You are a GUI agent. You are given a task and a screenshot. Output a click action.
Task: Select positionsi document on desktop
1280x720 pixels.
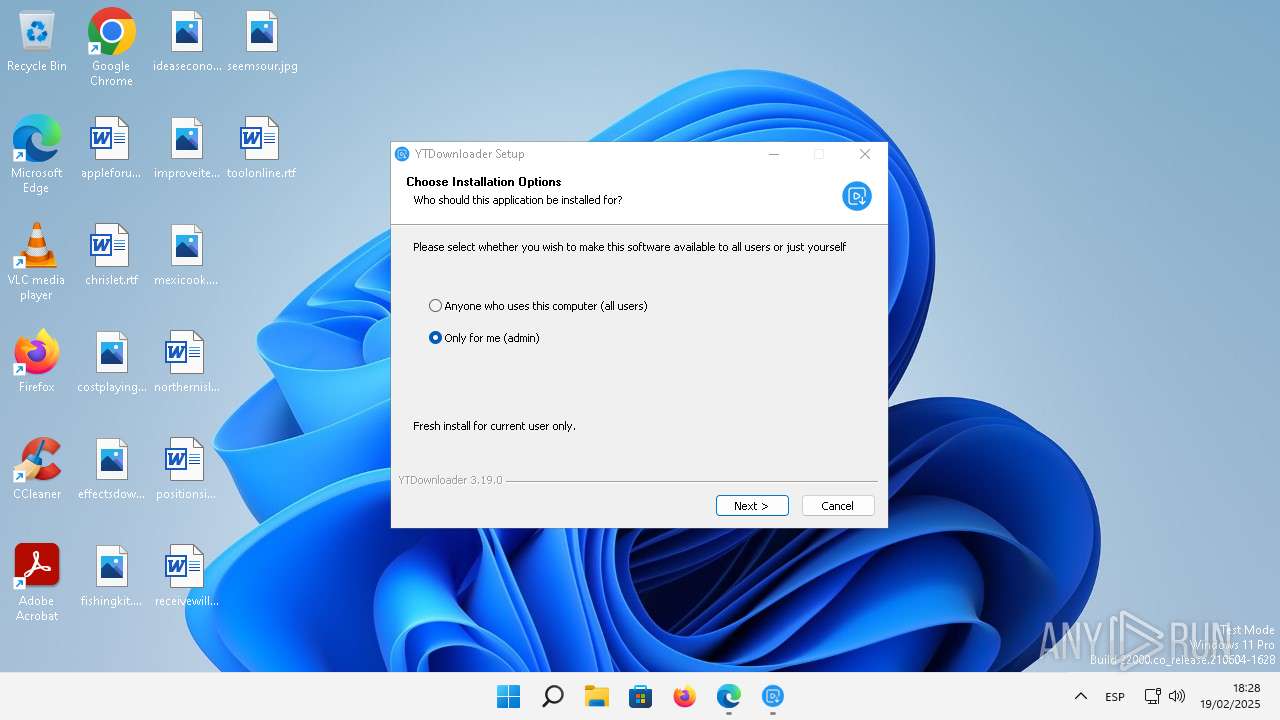click(x=187, y=469)
